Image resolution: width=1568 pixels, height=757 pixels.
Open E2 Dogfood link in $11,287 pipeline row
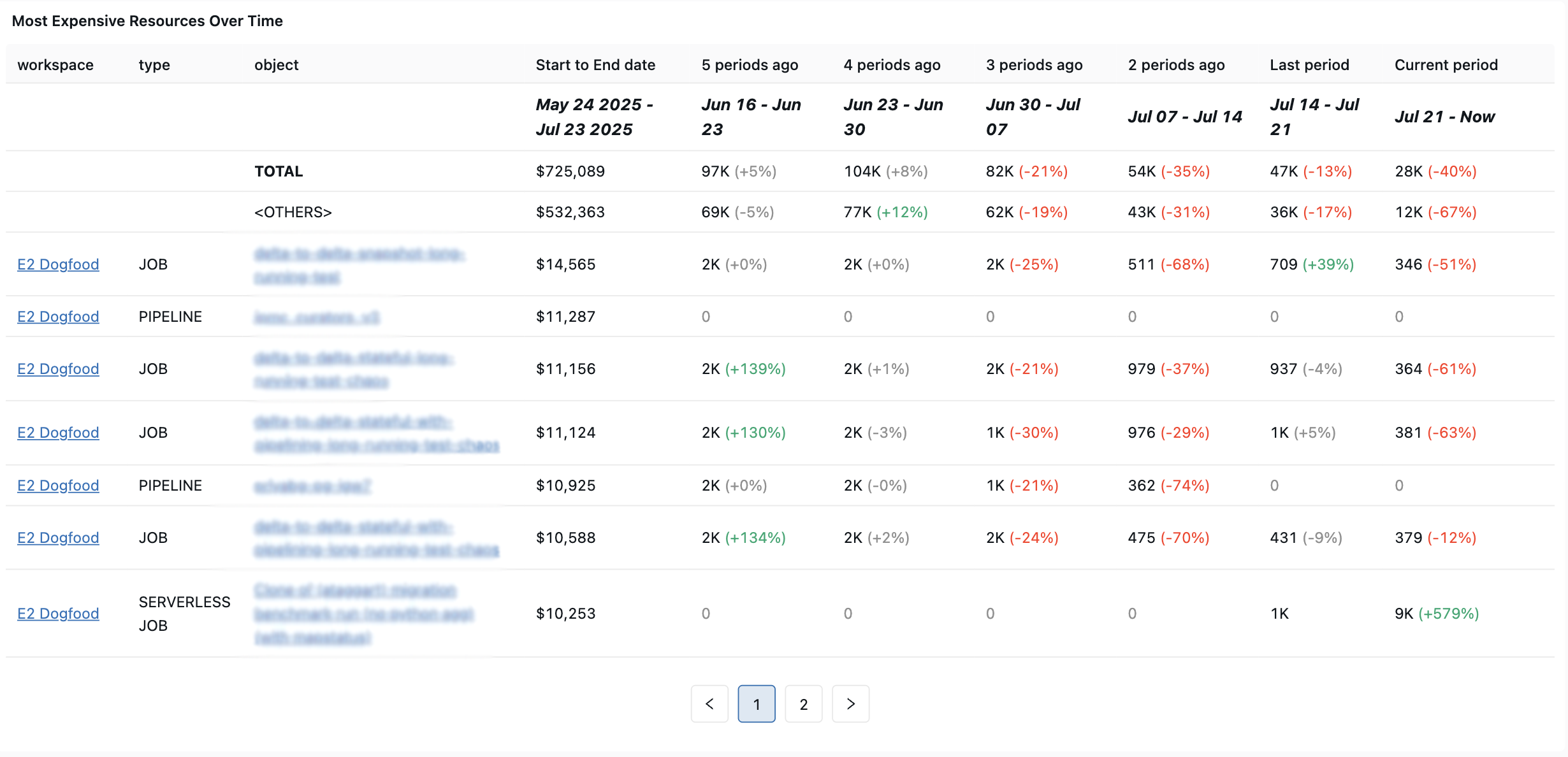(58, 317)
